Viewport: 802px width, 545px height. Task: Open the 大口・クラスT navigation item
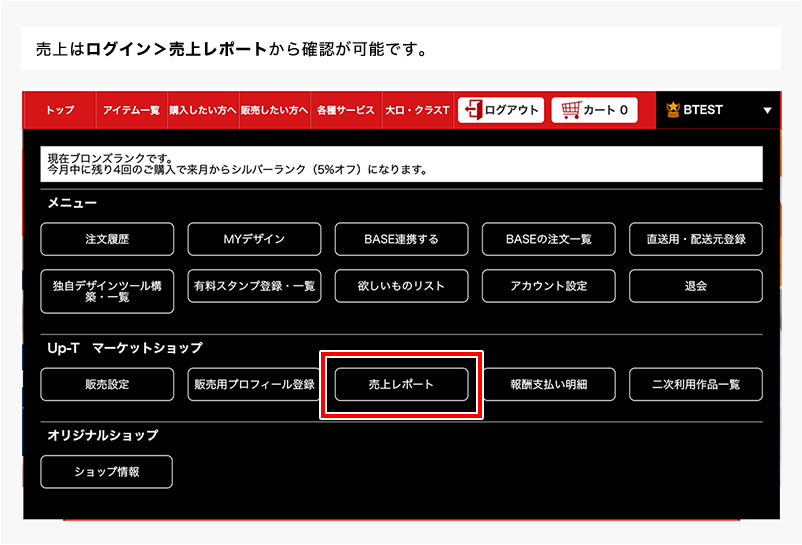pyautogui.click(x=417, y=110)
